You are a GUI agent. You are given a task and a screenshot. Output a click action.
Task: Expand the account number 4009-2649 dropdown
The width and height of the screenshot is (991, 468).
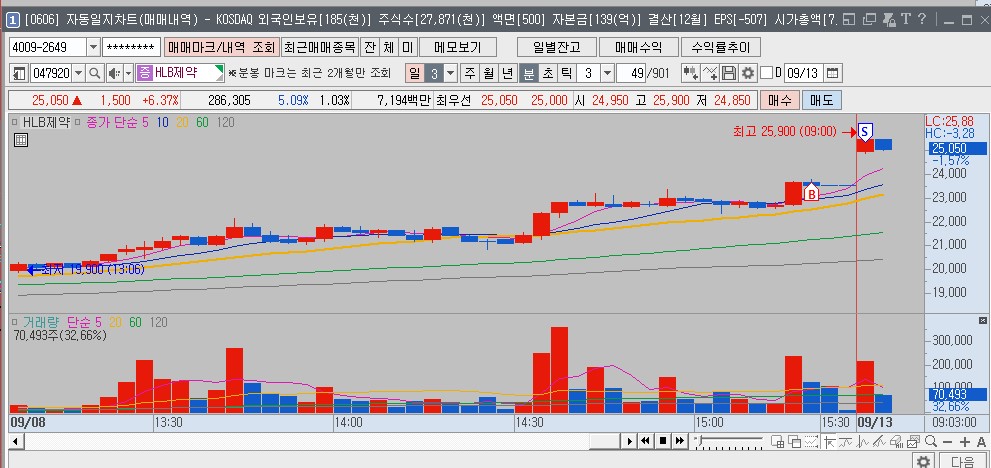tap(94, 47)
